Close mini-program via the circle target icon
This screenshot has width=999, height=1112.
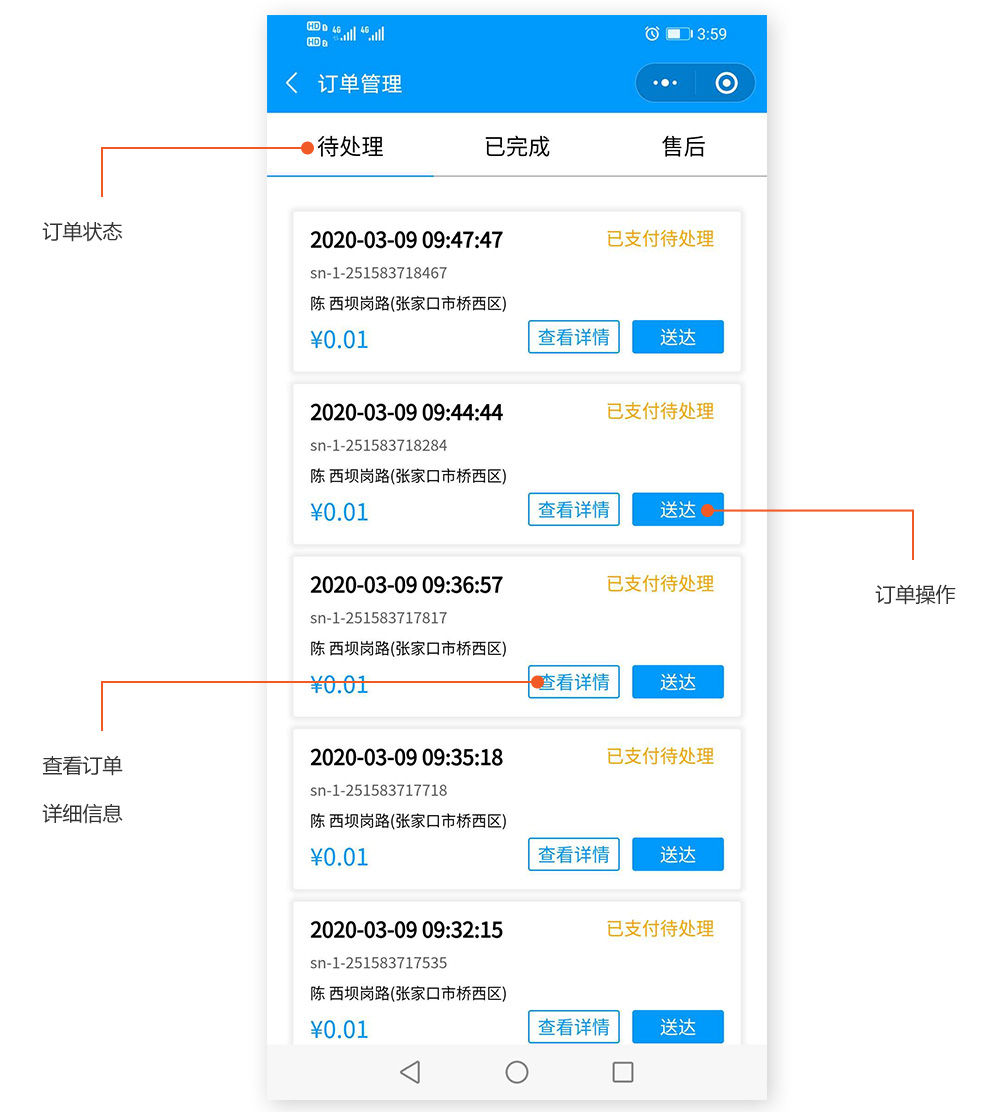(727, 83)
